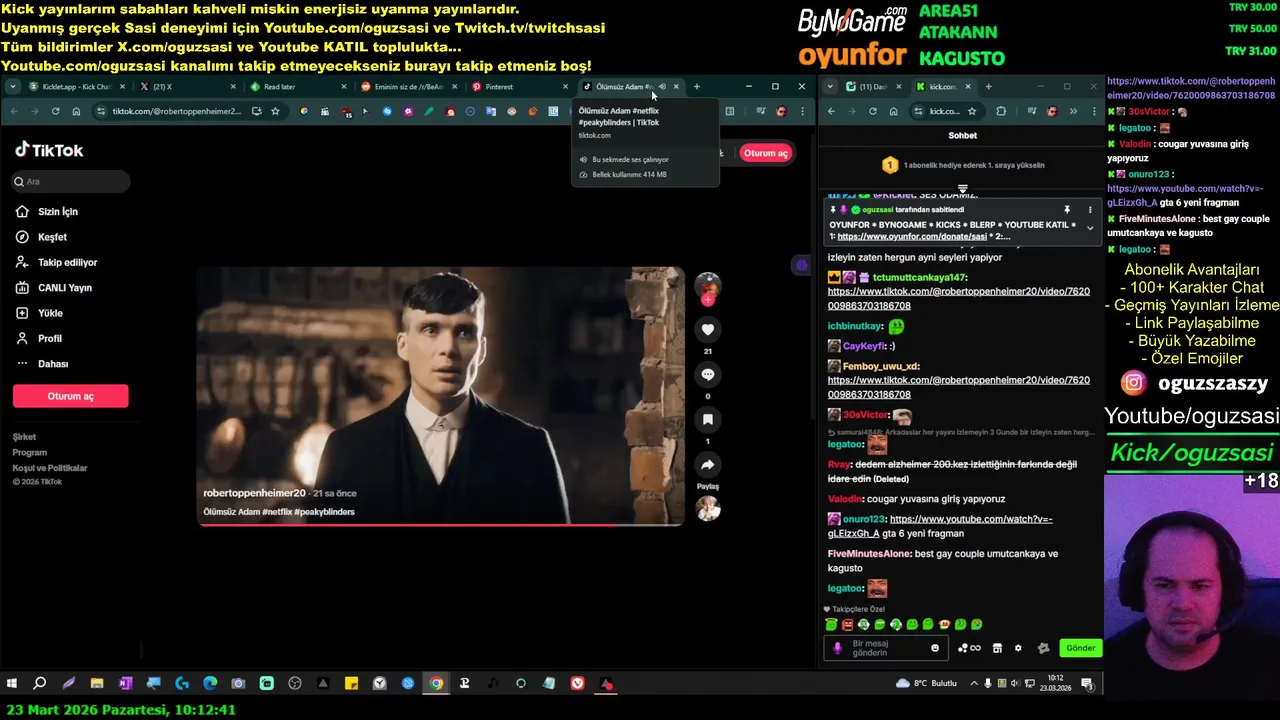Open OneNote from the taskbar
The image size is (1280, 720).
[125, 684]
